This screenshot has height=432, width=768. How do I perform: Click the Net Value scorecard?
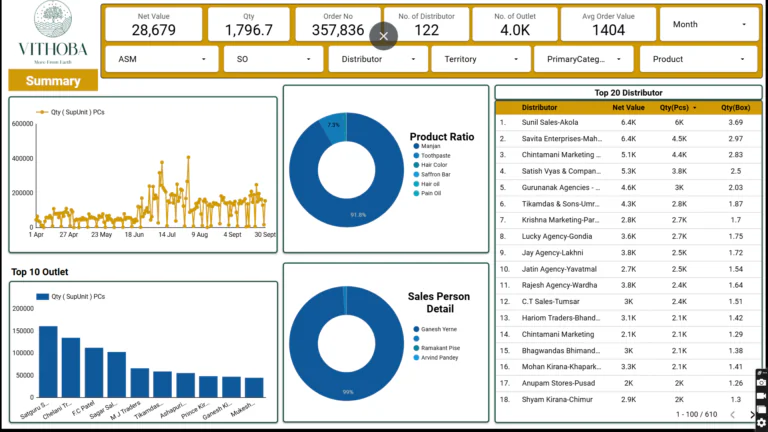[153, 24]
